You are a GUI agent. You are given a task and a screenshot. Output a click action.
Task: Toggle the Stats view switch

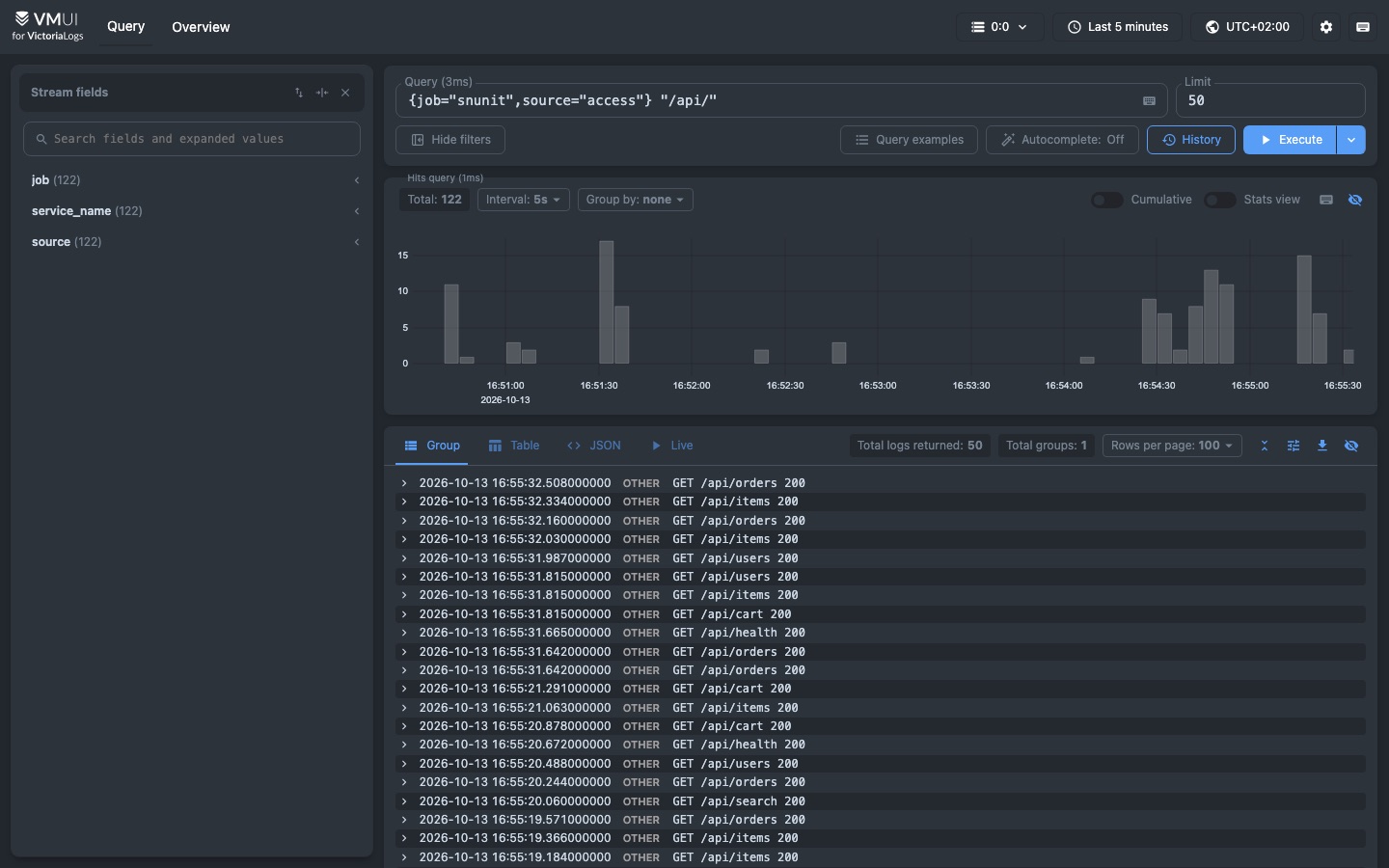[1219, 200]
